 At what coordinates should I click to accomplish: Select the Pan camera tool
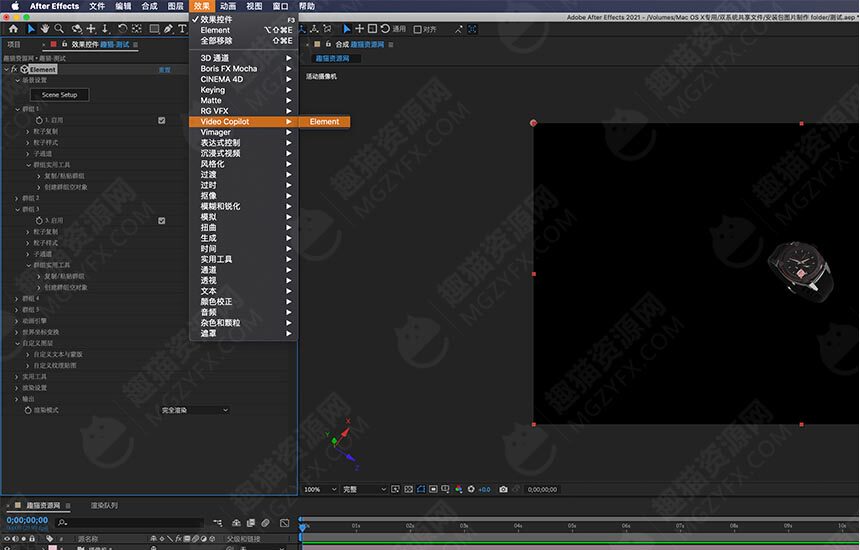pos(91,29)
